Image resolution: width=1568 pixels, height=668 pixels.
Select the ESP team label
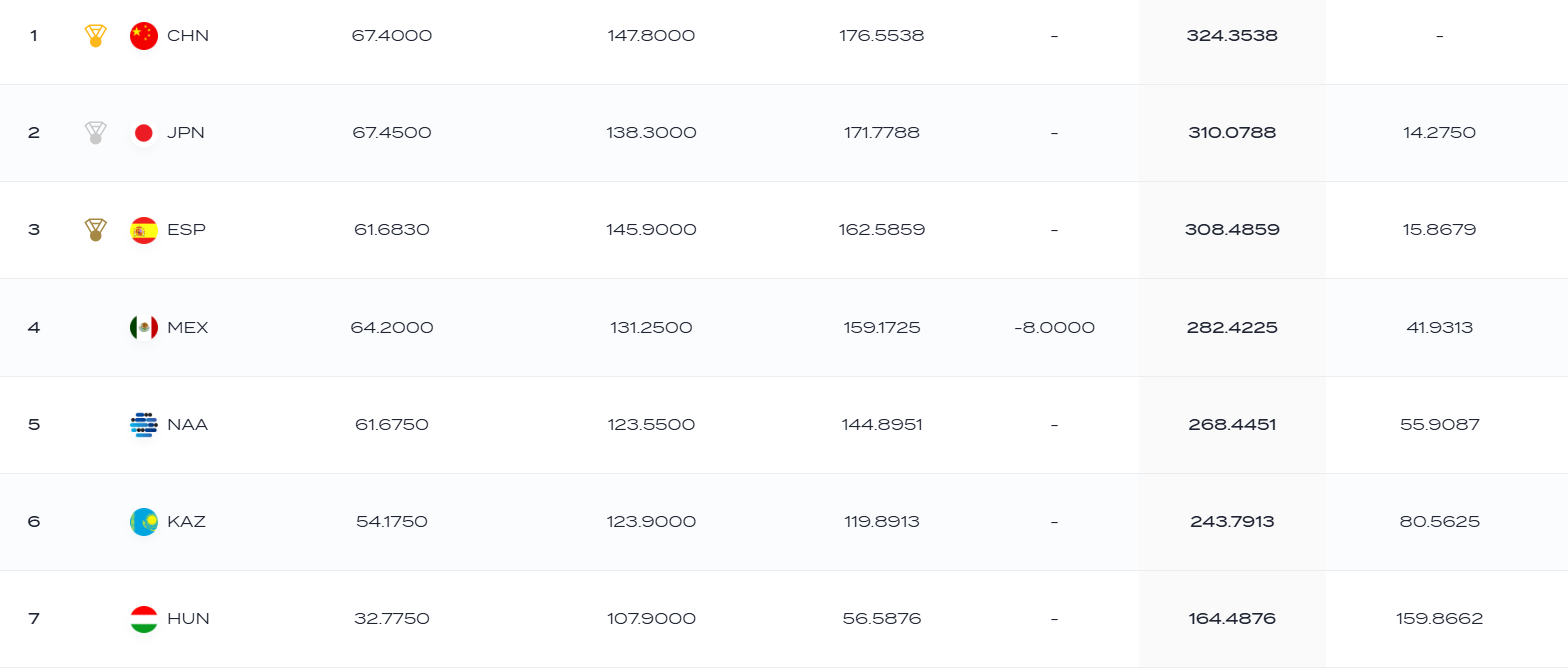coord(186,230)
